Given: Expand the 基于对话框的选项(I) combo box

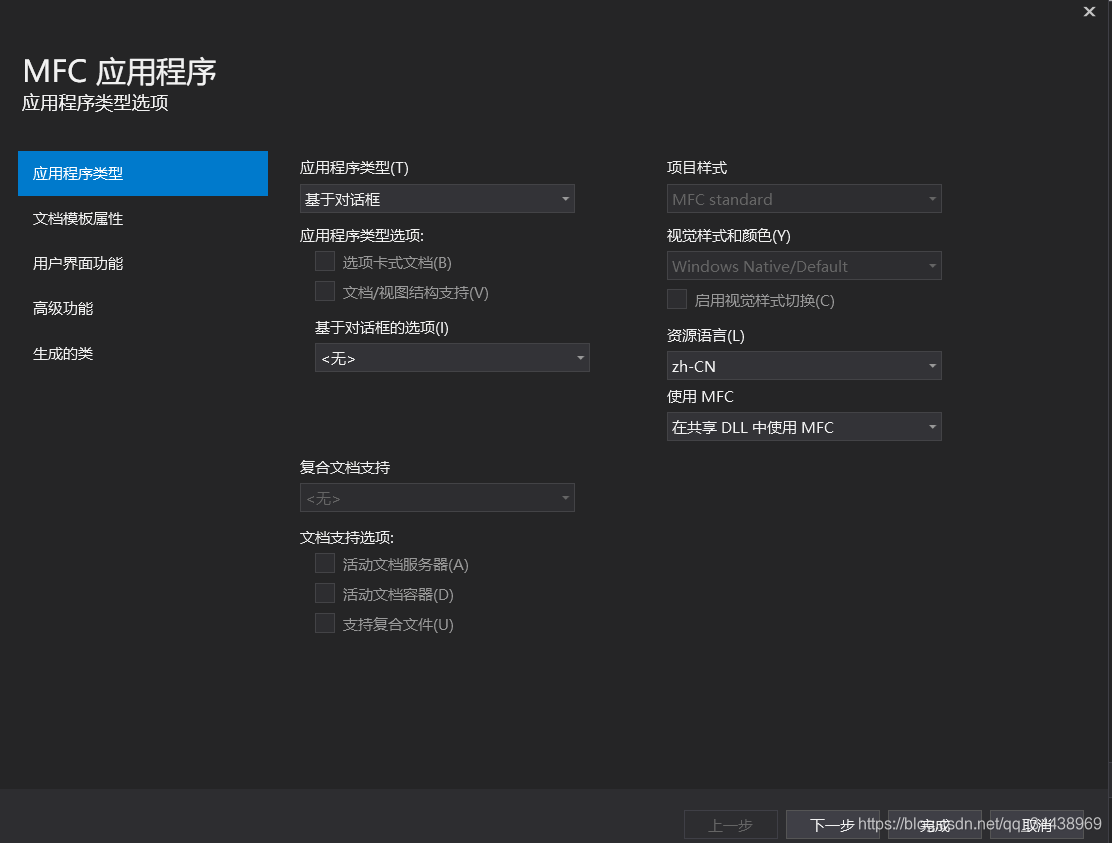Looking at the screenshot, I should 452,357.
